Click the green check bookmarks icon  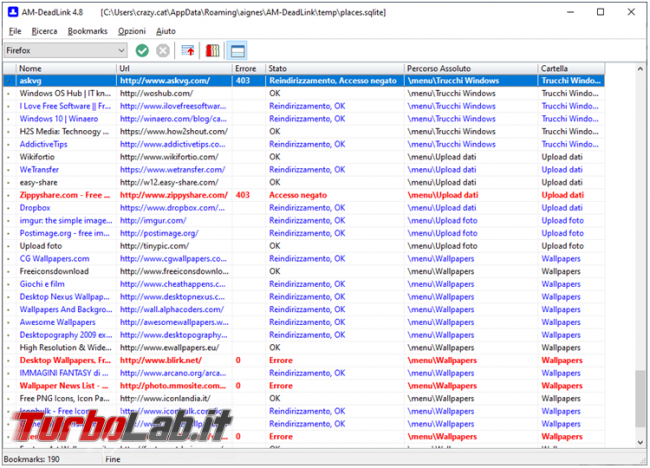coord(142,51)
